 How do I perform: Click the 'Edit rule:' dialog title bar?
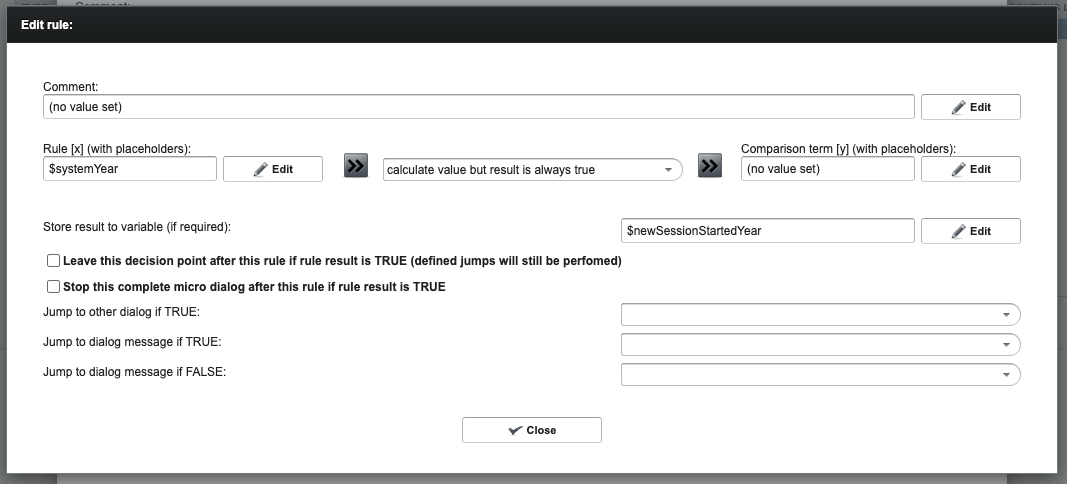click(532, 25)
